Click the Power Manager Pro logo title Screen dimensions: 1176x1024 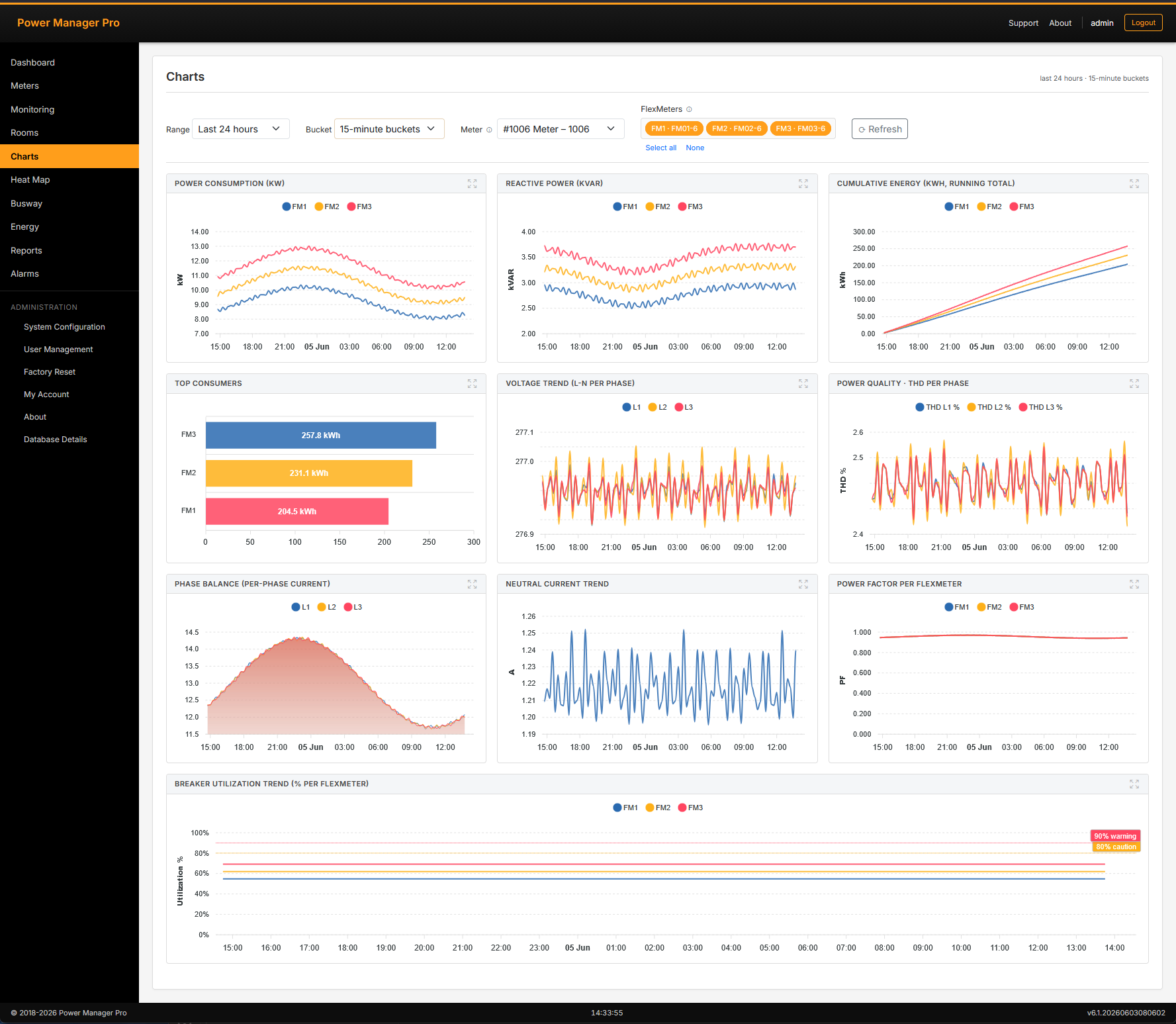pos(68,23)
